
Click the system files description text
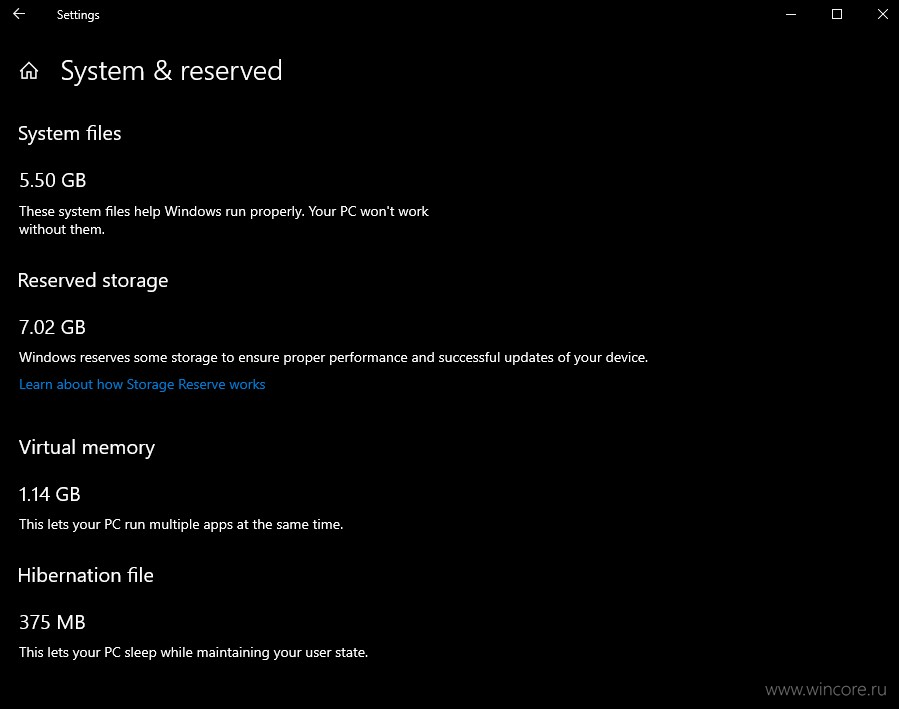coord(224,221)
